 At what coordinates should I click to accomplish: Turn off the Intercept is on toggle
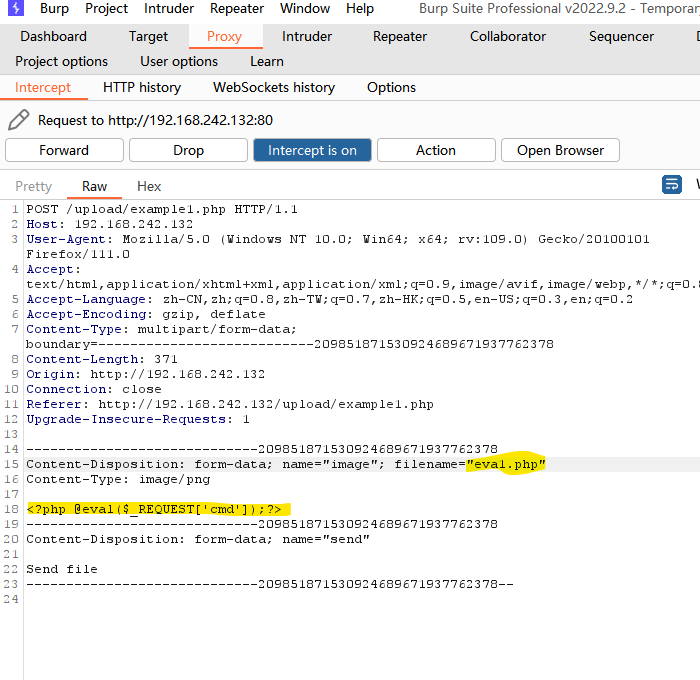pos(312,150)
